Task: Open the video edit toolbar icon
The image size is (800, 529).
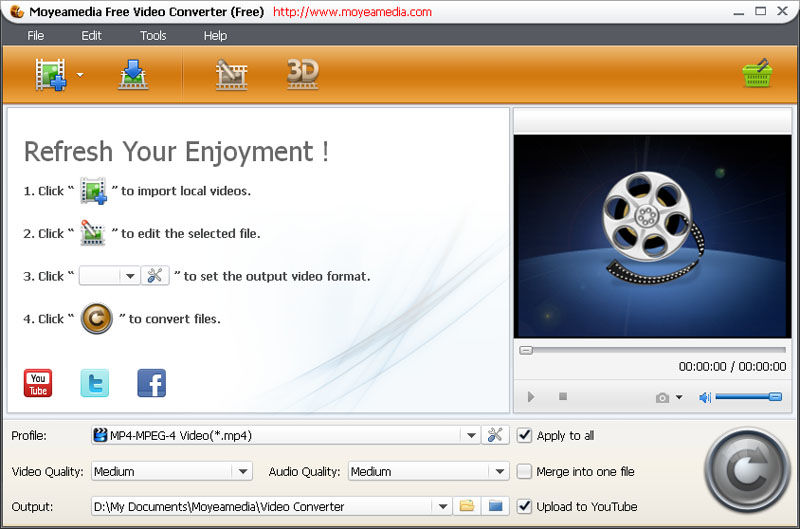Action: click(232, 74)
